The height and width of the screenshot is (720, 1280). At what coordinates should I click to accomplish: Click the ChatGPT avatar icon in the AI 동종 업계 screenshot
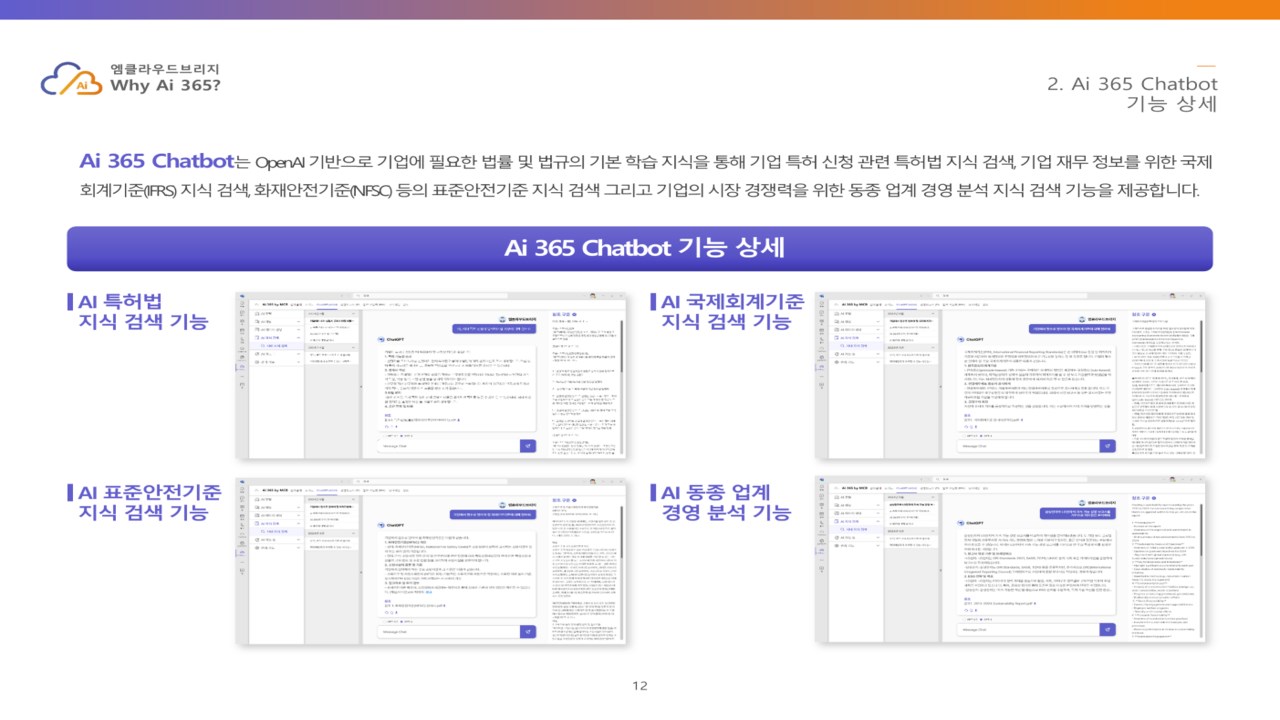coord(961,523)
